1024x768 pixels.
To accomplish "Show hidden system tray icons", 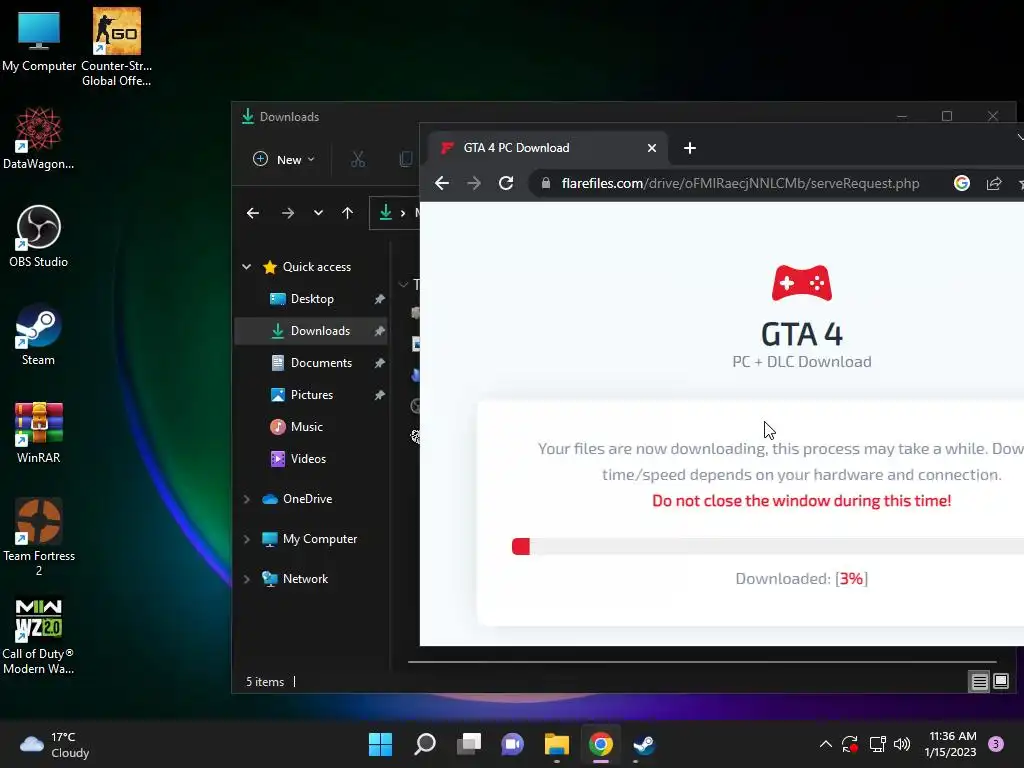I will point(825,744).
